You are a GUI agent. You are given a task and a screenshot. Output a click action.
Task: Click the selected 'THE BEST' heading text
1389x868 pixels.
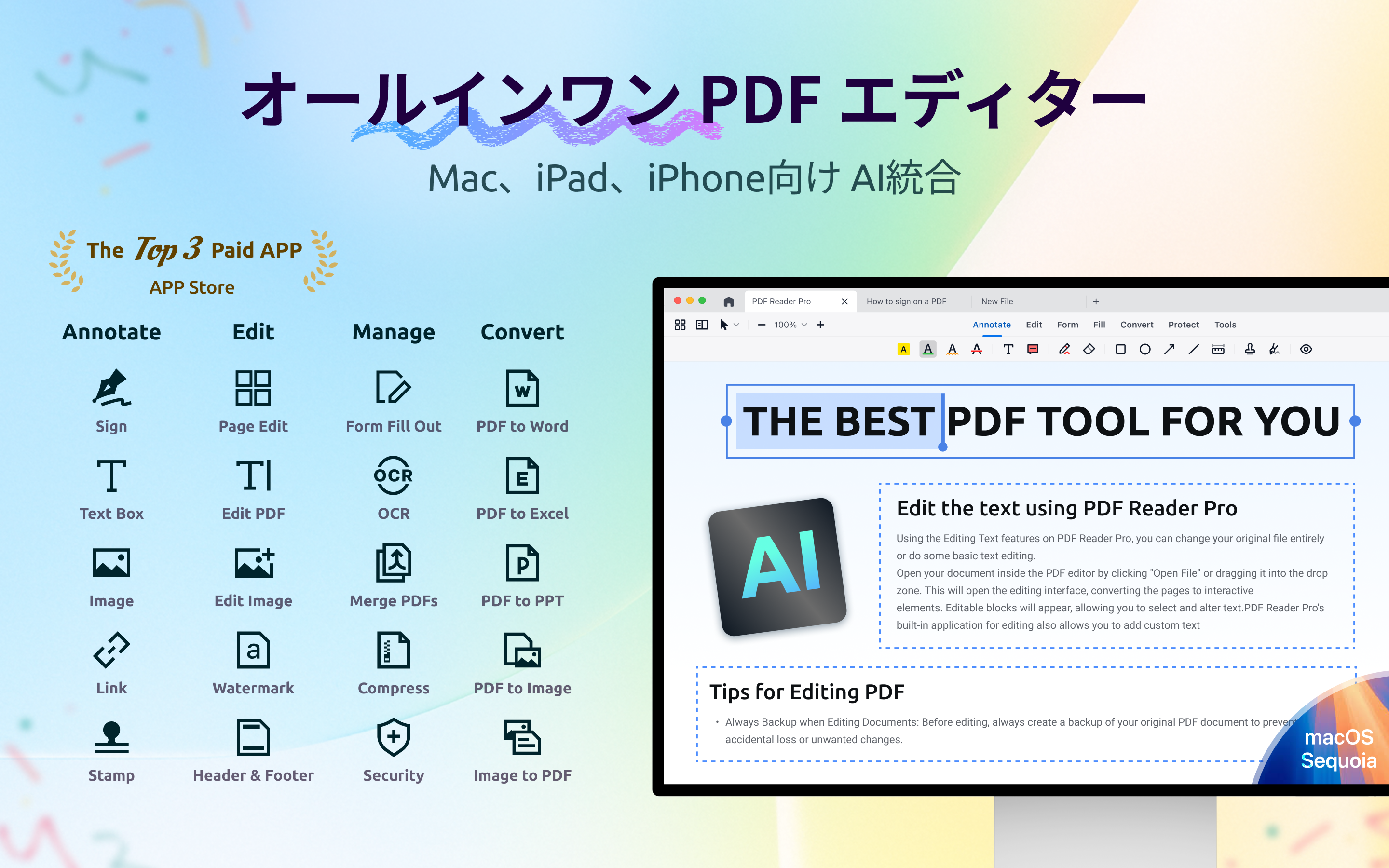[x=839, y=421]
